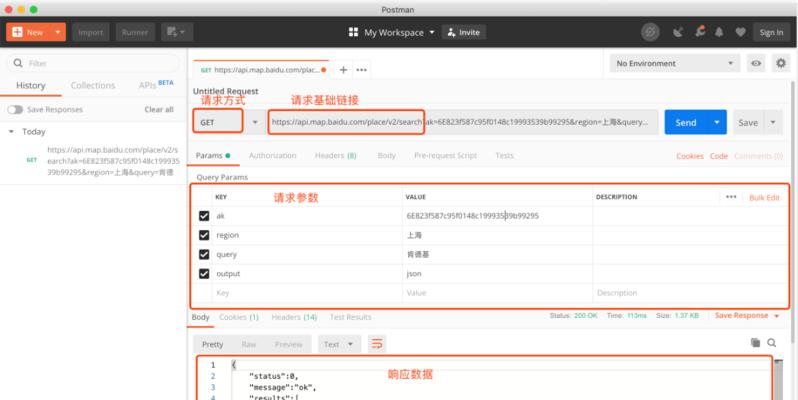
Task: Click Sign In
Action: click(x=771, y=32)
